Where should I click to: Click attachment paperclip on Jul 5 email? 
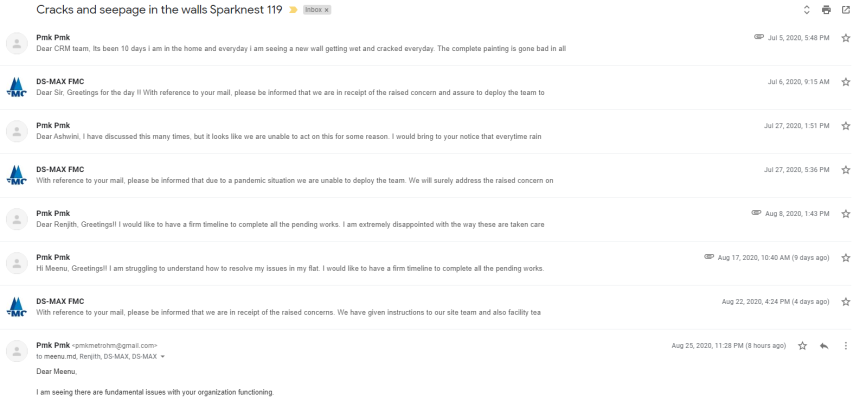click(x=759, y=37)
